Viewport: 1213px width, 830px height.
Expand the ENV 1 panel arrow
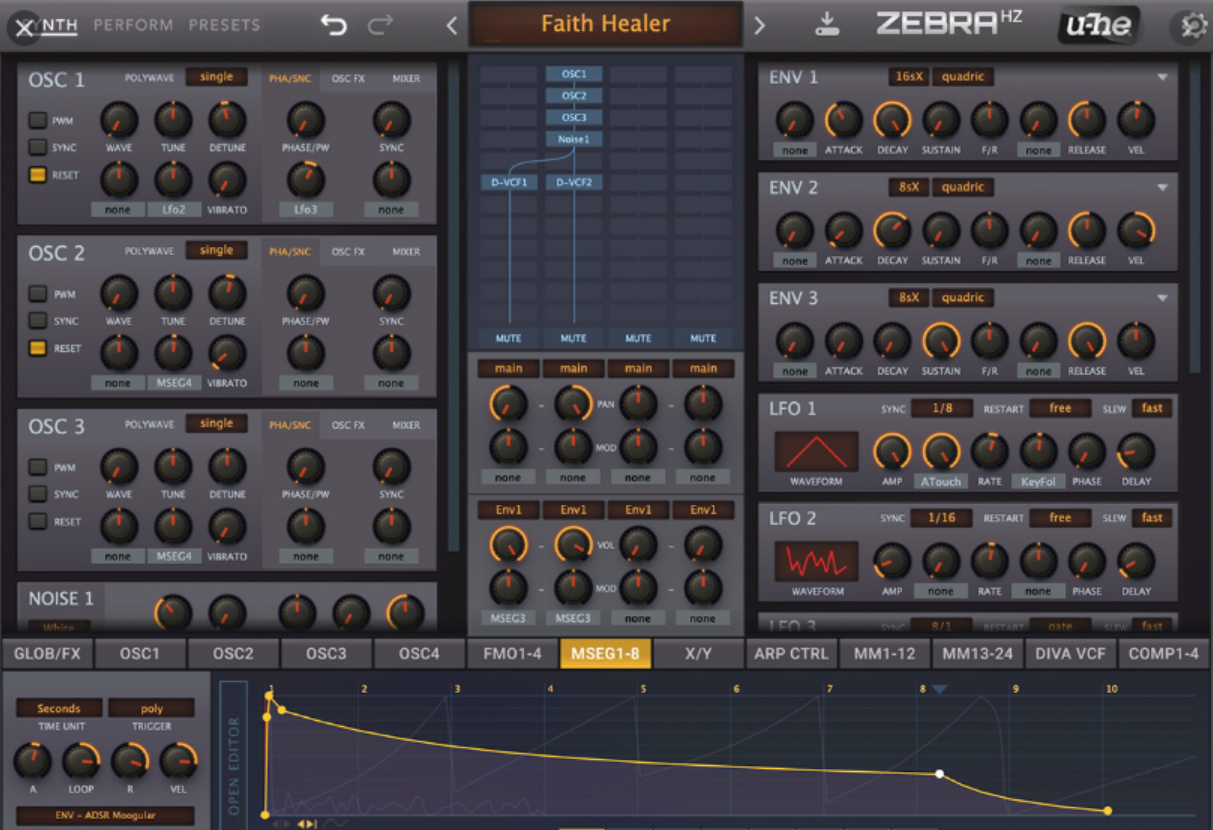[1162, 77]
